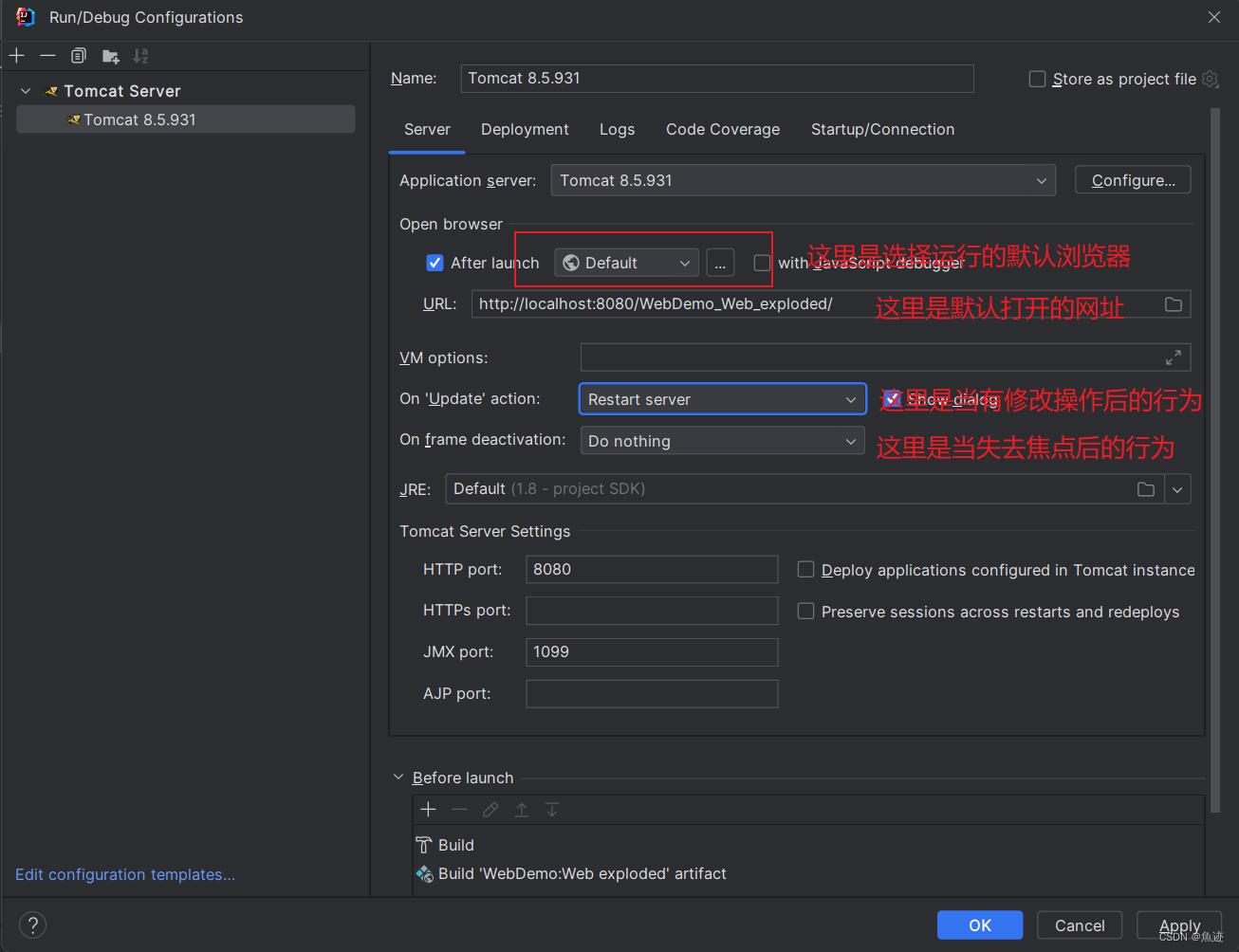The width and height of the screenshot is (1239, 952).
Task: Close the Run/Debug Configurations dialog
Action: (x=1214, y=17)
